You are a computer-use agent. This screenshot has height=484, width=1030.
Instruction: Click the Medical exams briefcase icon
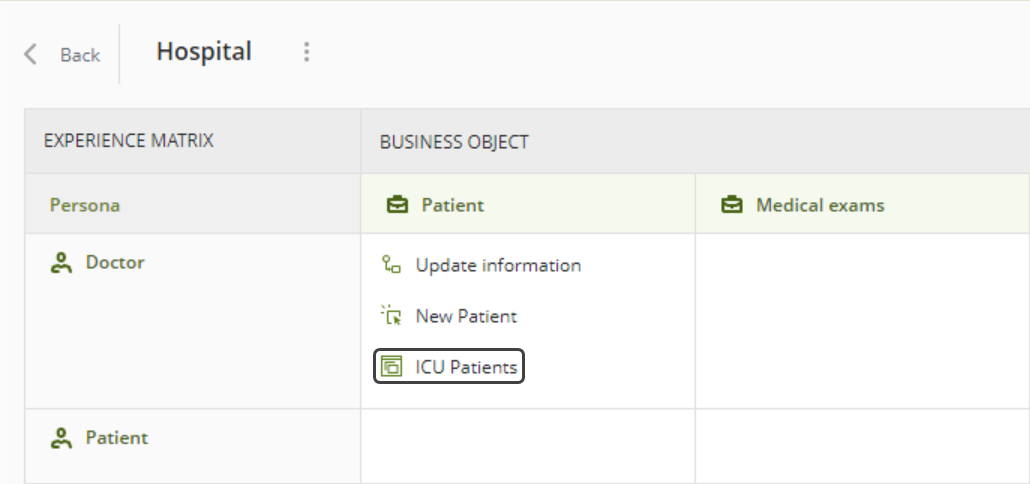(x=732, y=205)
